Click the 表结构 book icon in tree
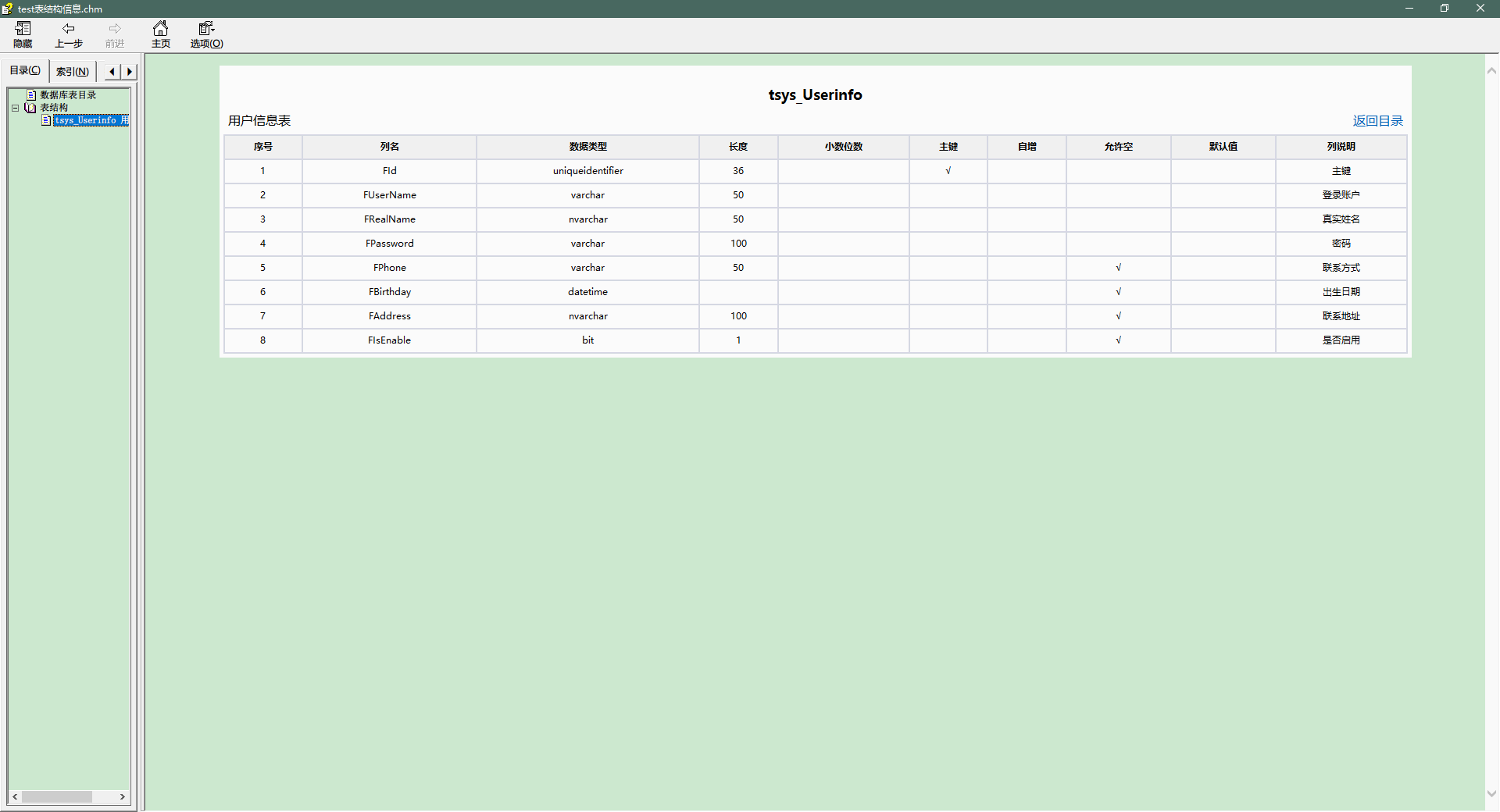 tap(30, 108)
